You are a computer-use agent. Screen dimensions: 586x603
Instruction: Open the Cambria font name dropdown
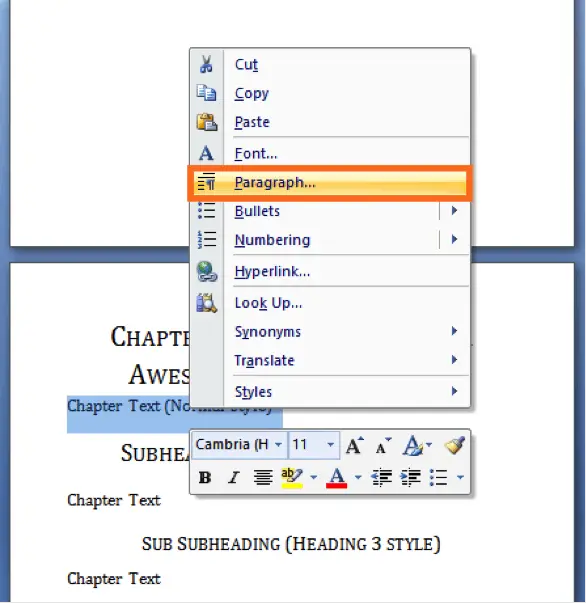pyautogui.click(x=278, y=445)
